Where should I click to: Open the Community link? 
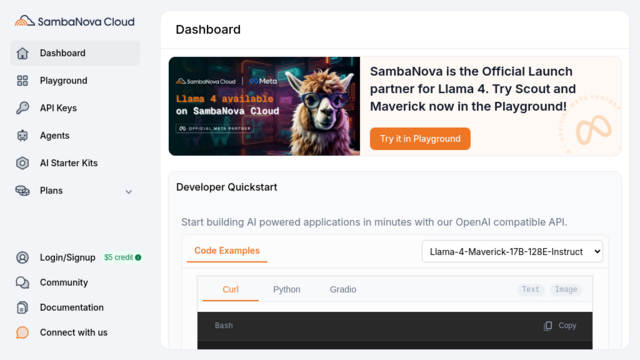64,282
